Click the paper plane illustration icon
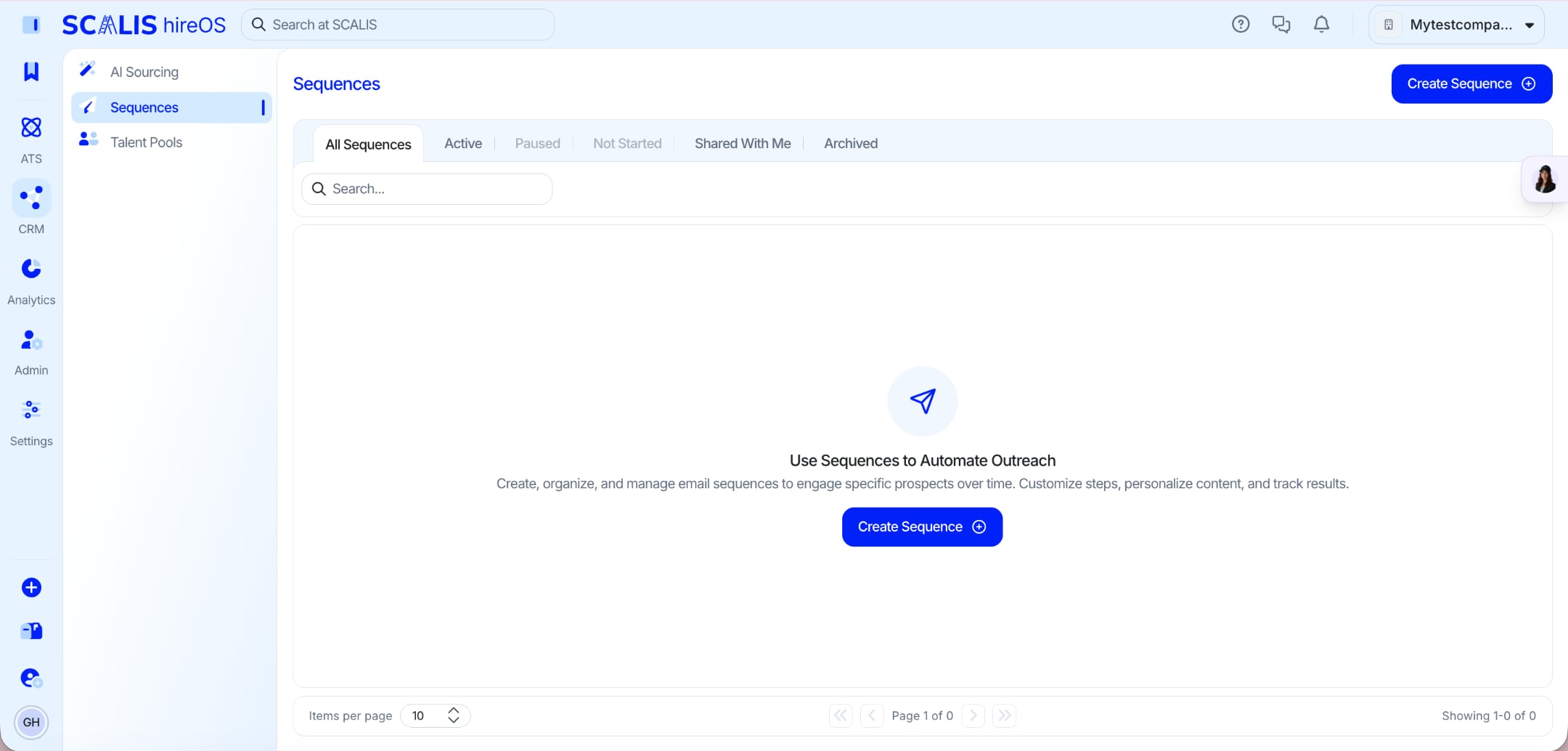Image resolution: width=1568 pixels, height=751 pixels. click(923, 401)
